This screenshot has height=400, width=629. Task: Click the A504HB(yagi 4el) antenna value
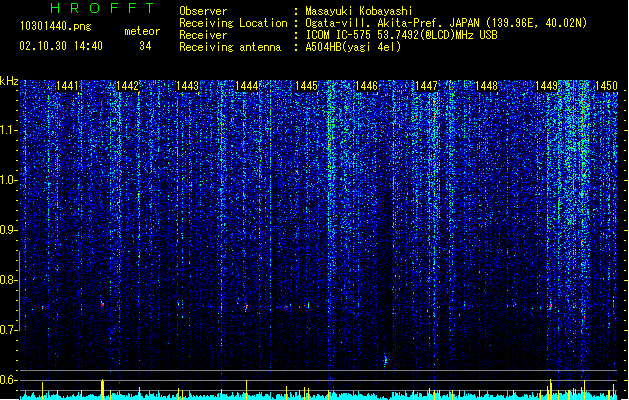pyautogui.click(x=353, y=47)
